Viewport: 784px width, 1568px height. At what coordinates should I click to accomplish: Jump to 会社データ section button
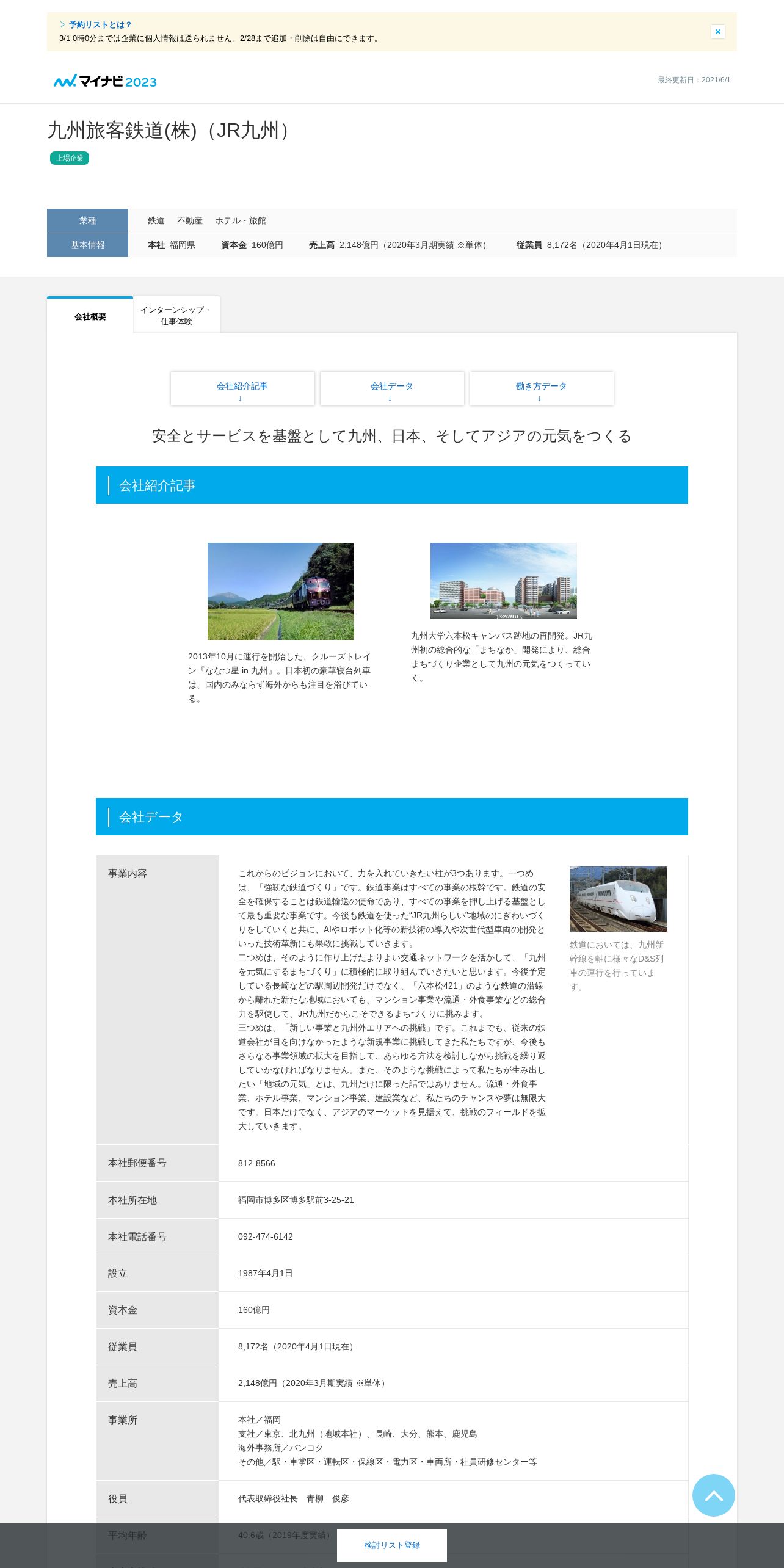point(392,388)
